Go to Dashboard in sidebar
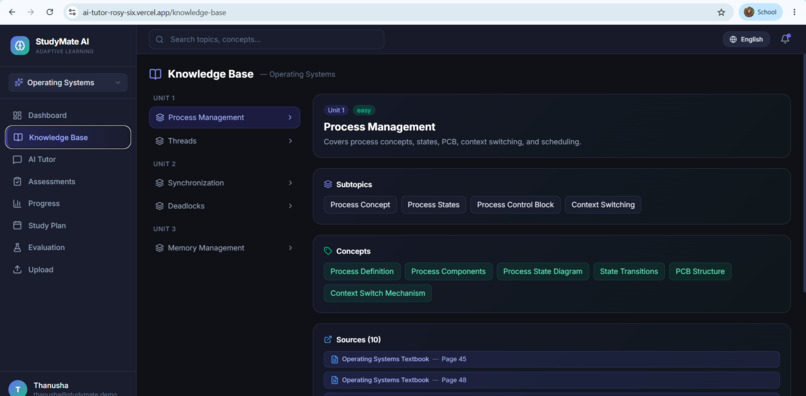Image resolution: width=806 pixels, height=396 pixels. 68,115
